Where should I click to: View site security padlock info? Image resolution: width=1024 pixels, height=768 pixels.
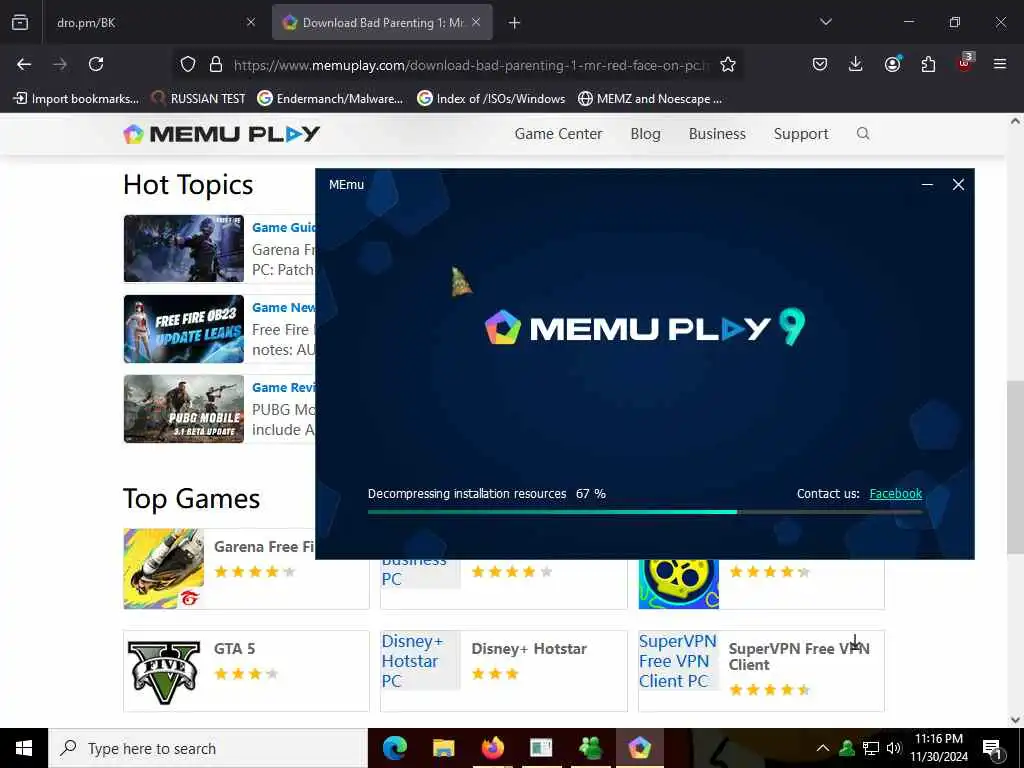coord(216,64)
